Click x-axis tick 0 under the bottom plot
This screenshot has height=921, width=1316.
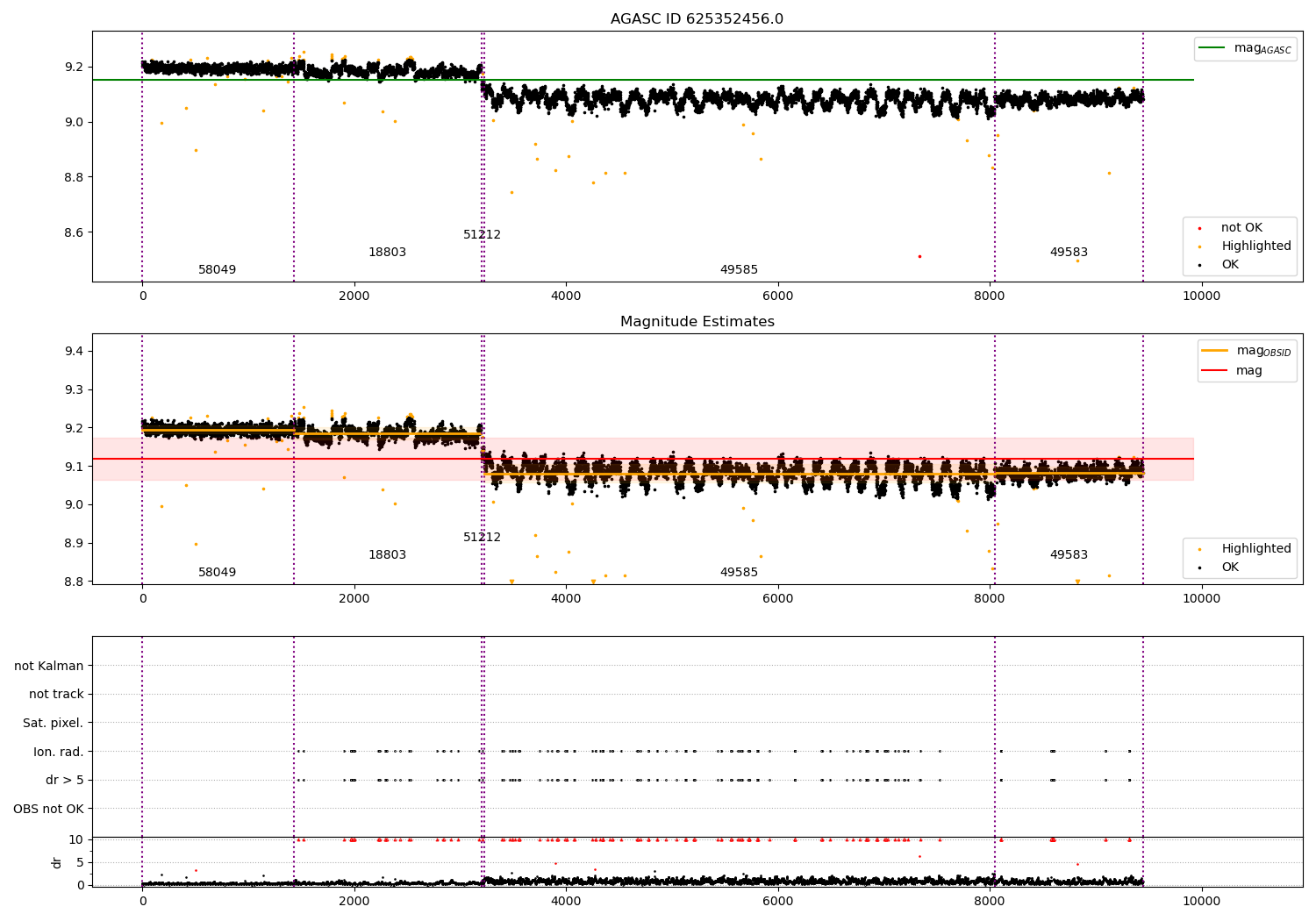(x=142, y=902)
